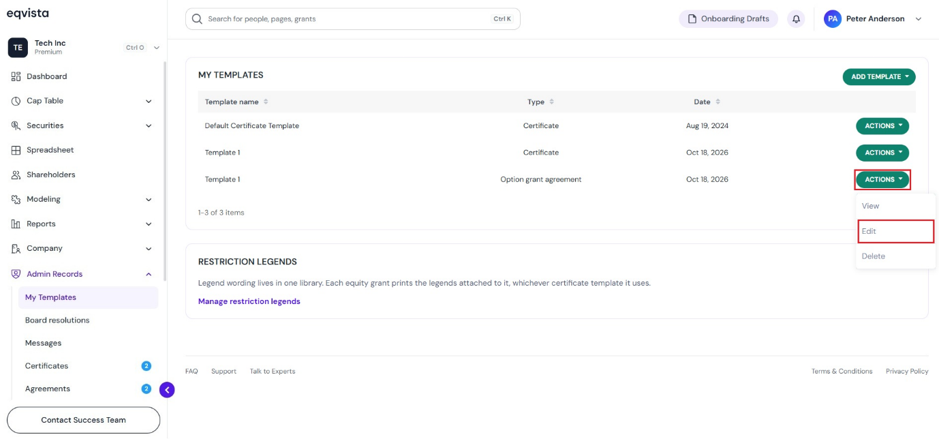Click the search magnifier icon
Screen dimensions: 939x439
tap(197, 19)
